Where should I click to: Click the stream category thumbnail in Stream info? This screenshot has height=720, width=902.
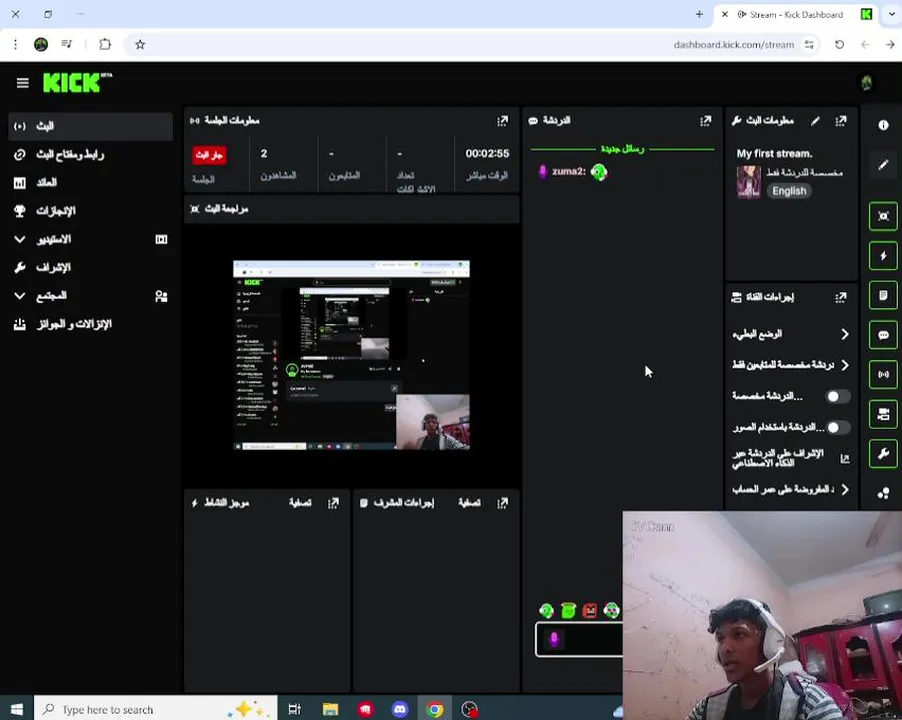pos(748,182)
